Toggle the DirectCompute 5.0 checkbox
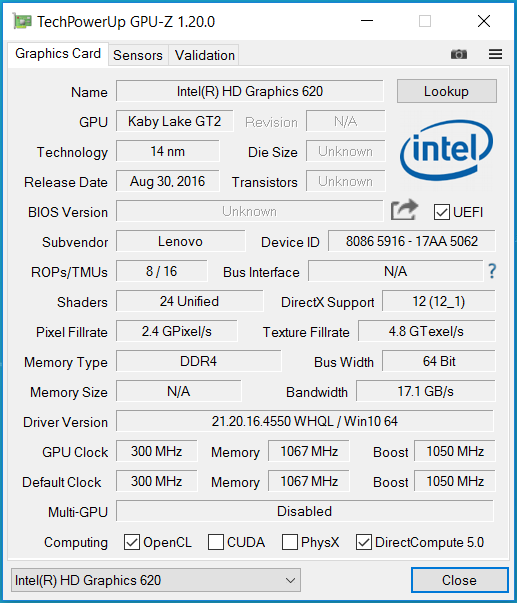This screenshot has height=603, width=517. coord(364,542)
